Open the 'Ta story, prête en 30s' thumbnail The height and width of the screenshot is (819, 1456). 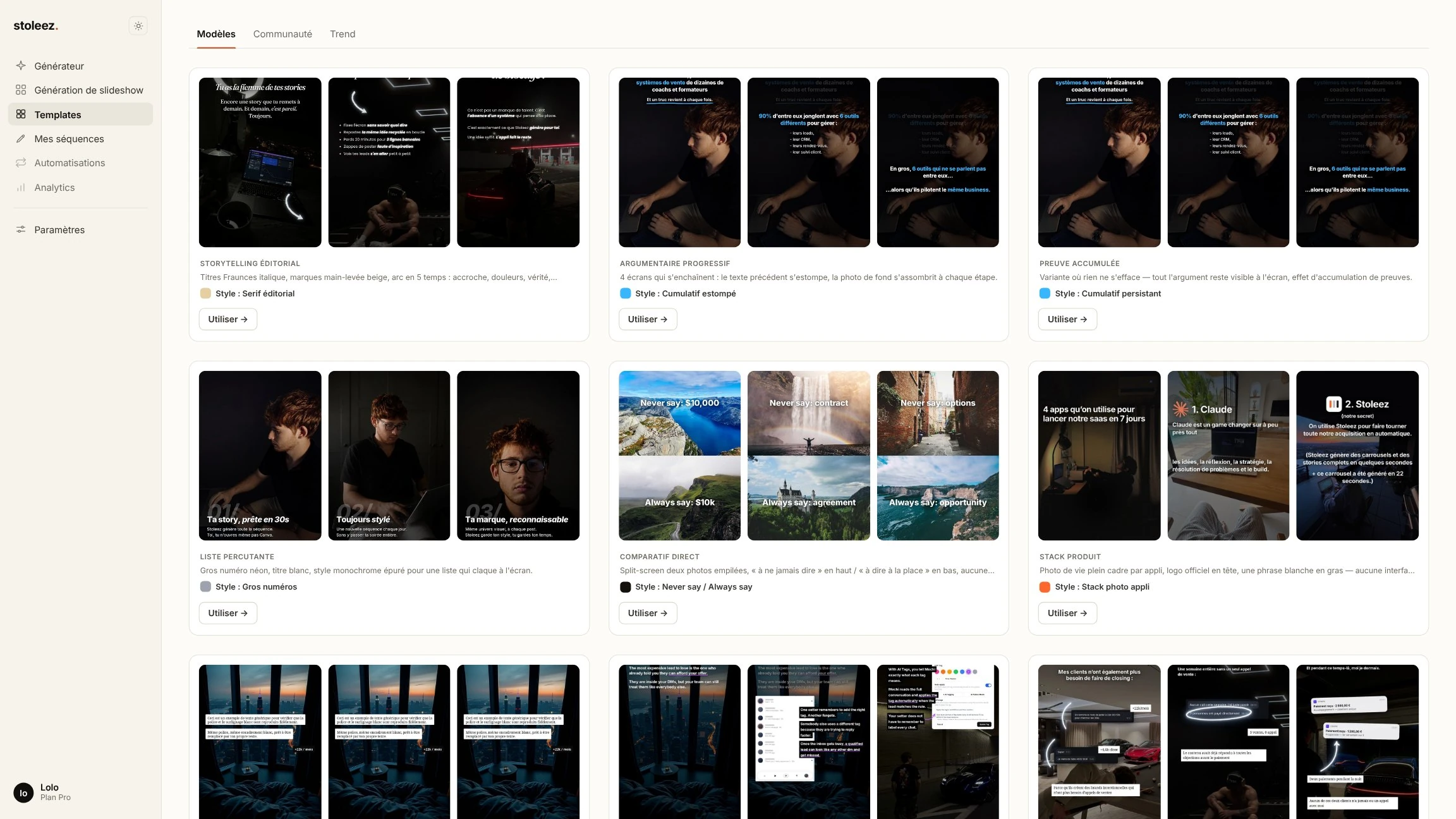(x=260, y=455)
